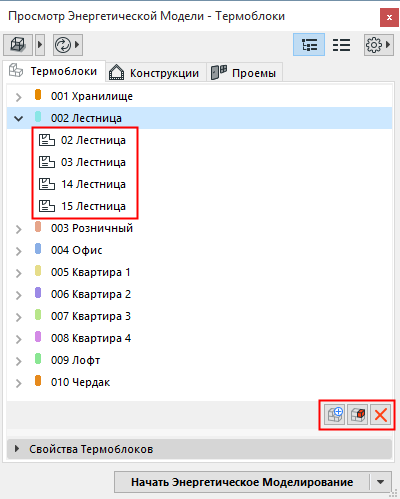Switch to the tree list view
Viewport: 400px width, 499px height.
point(309,45)
